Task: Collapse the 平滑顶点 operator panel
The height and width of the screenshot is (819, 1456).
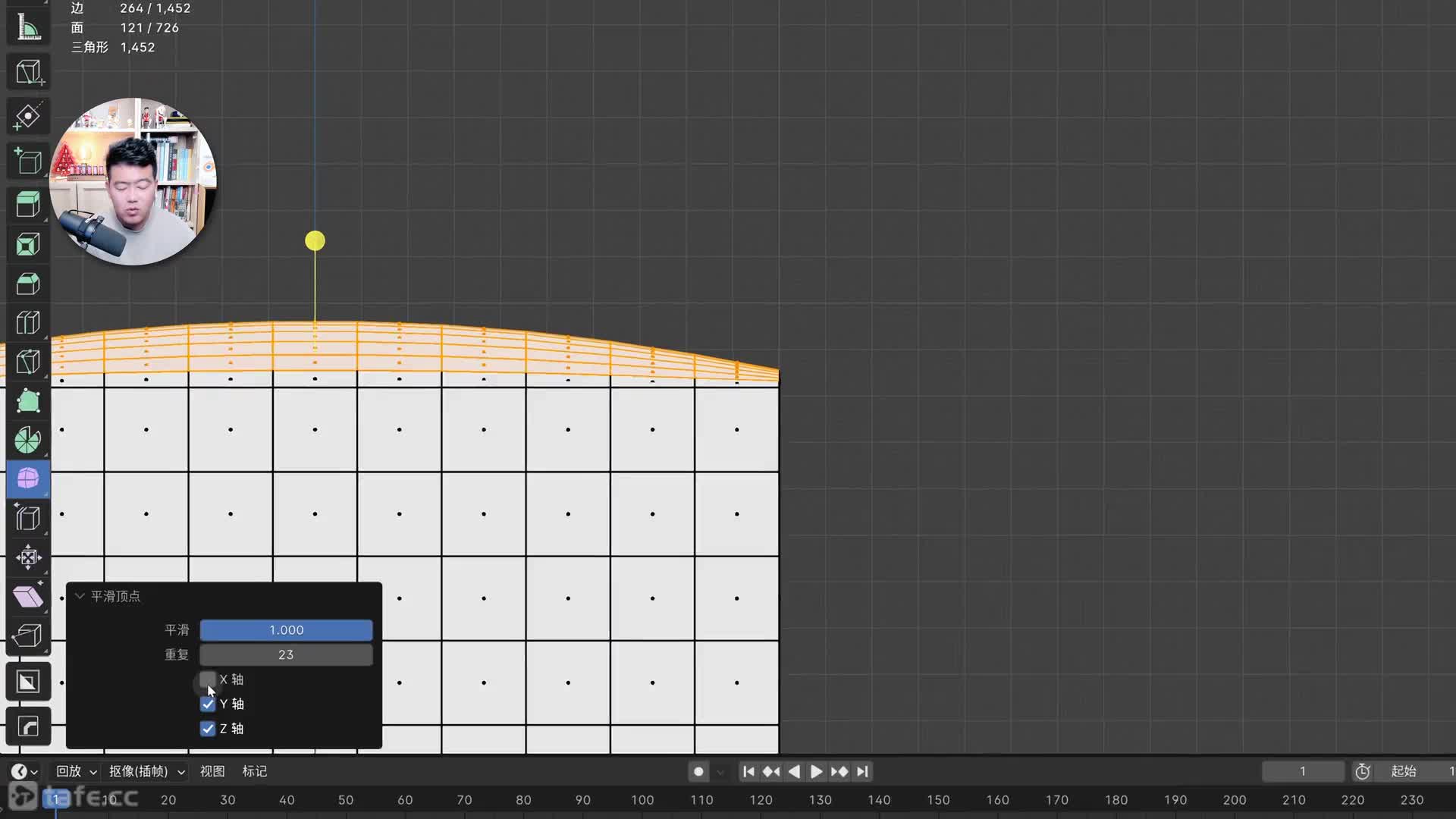Action: click(80, 596)
